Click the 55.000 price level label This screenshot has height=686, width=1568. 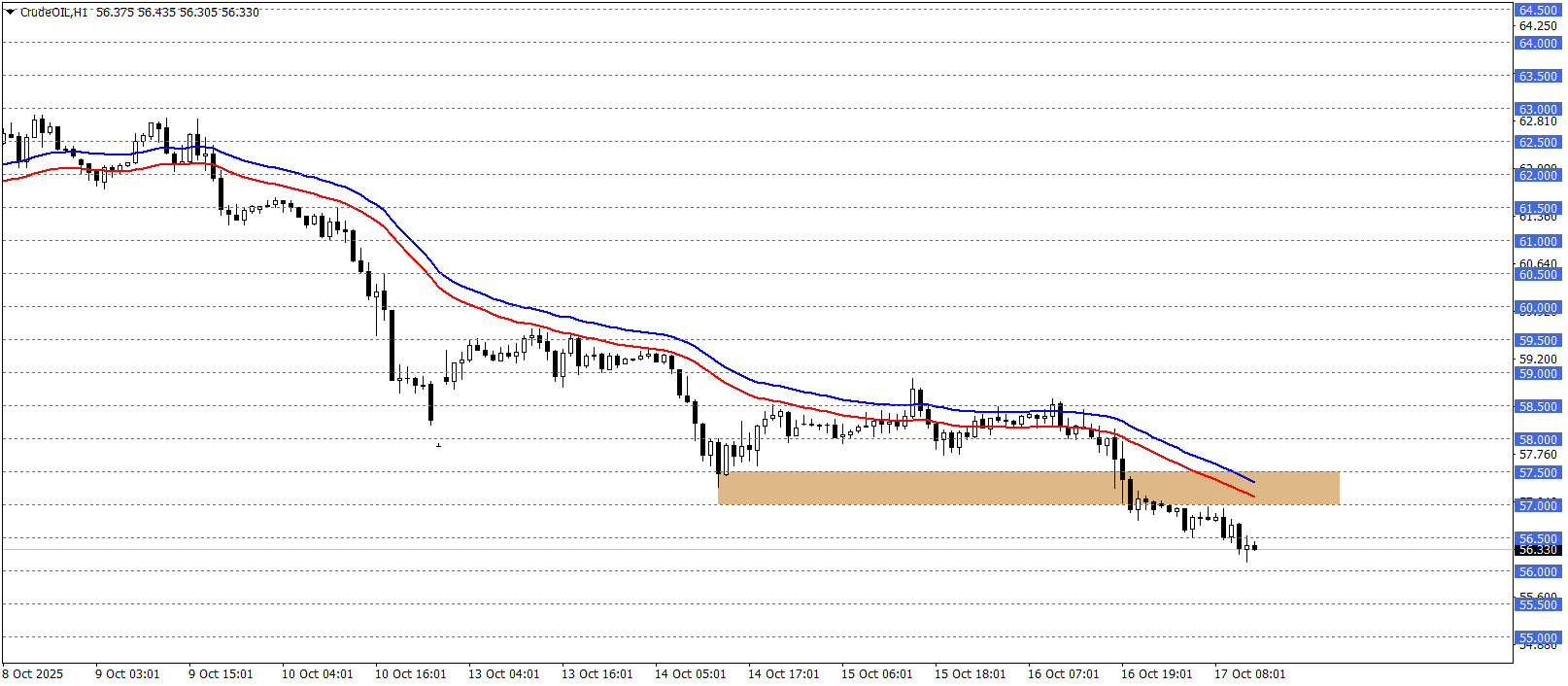pos(1538,637)
